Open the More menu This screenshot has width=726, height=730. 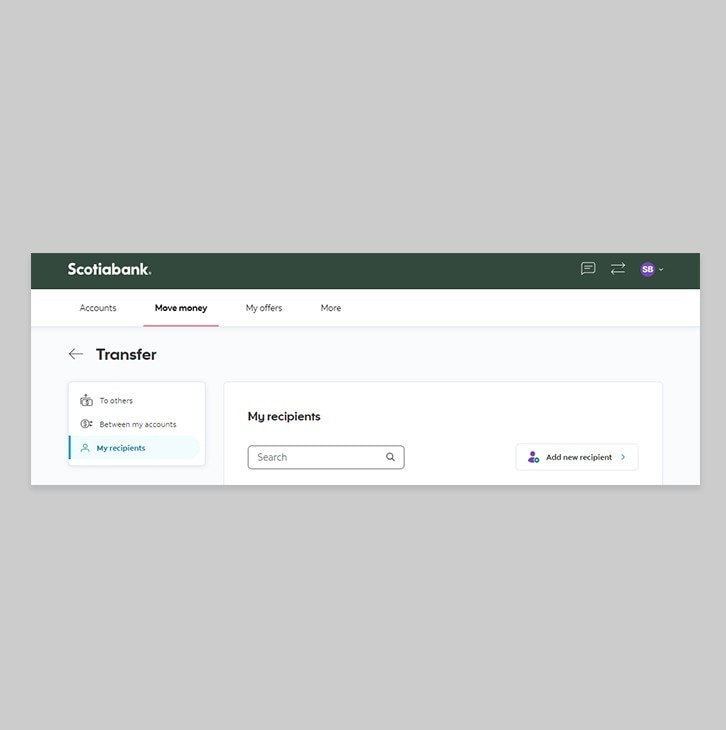331,308
